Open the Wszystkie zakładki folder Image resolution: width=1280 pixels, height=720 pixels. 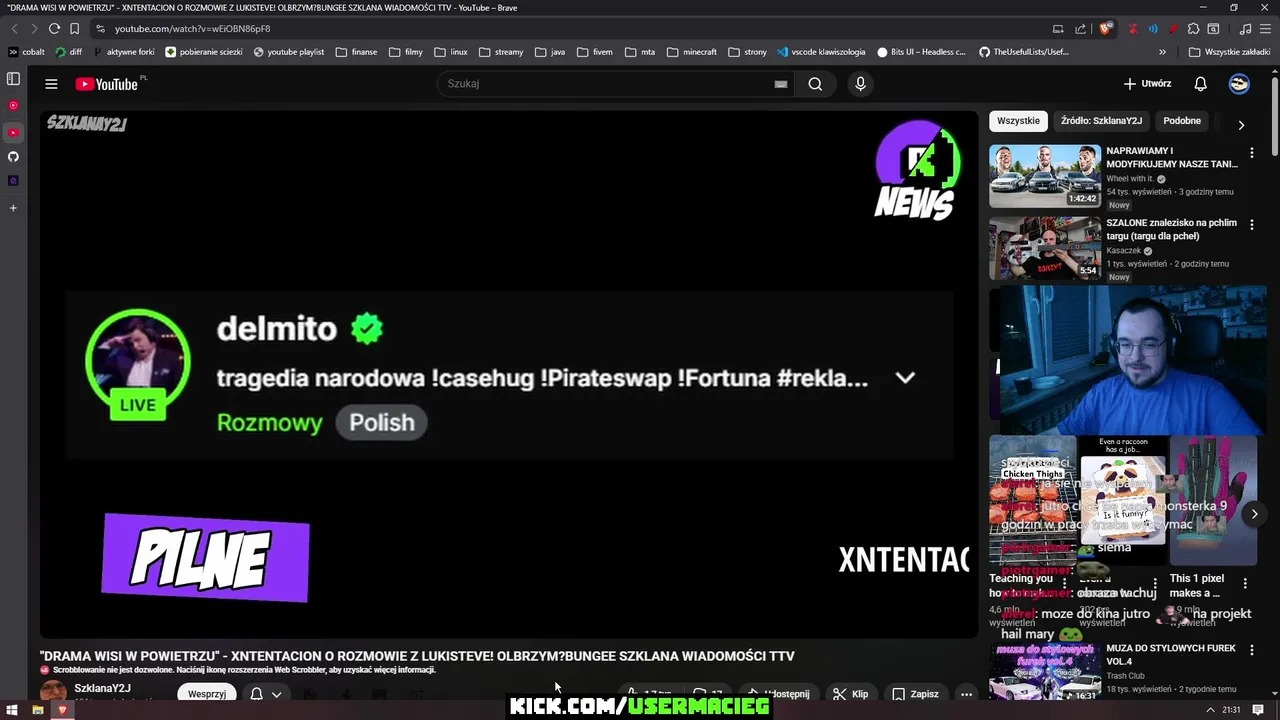pyautogui.click(x=1229, y=52)
